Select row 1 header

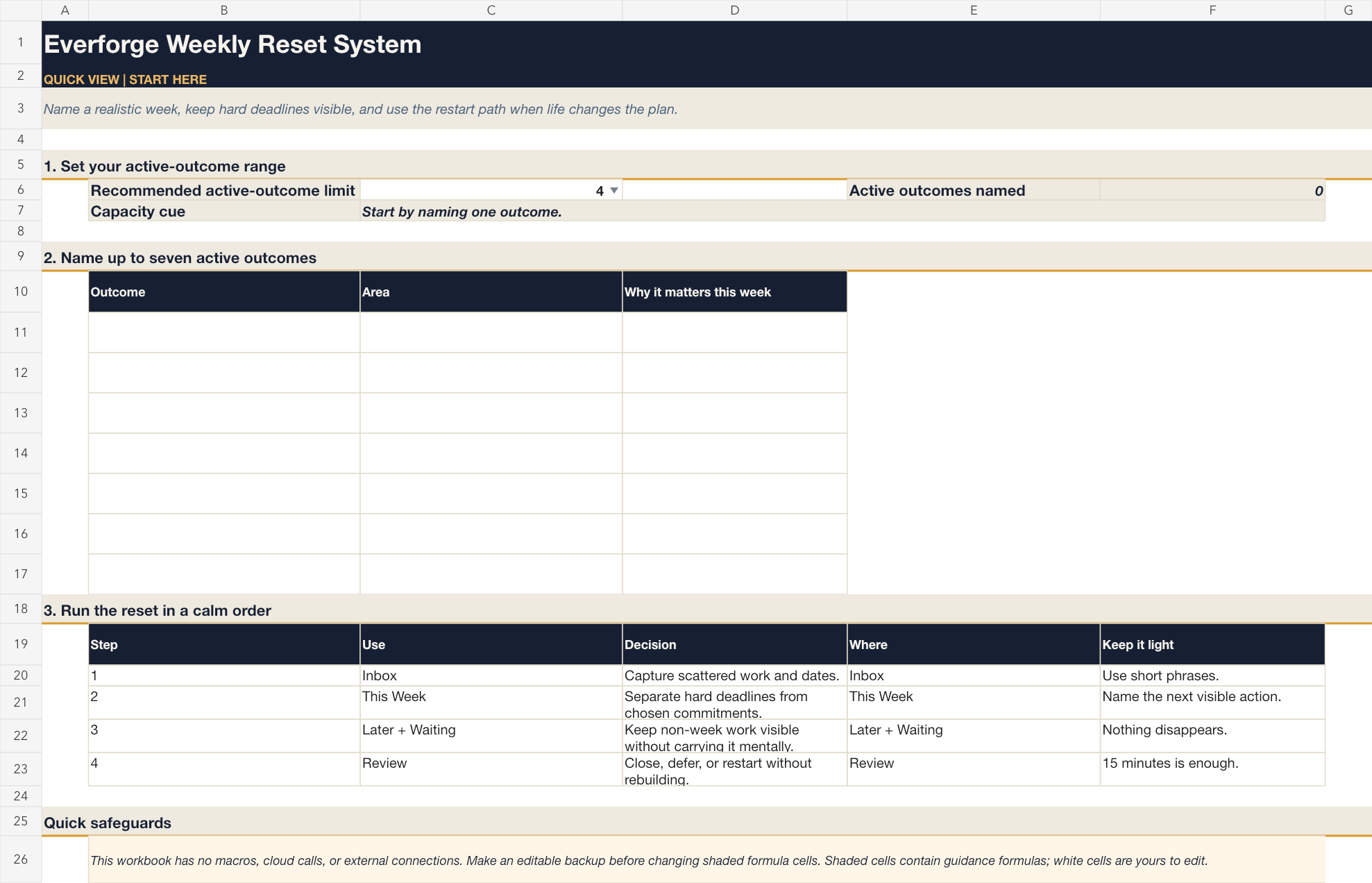[21, 42]
